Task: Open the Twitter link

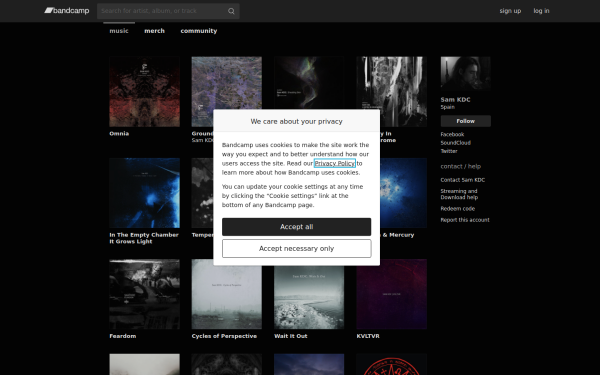Action: [449, 151]
